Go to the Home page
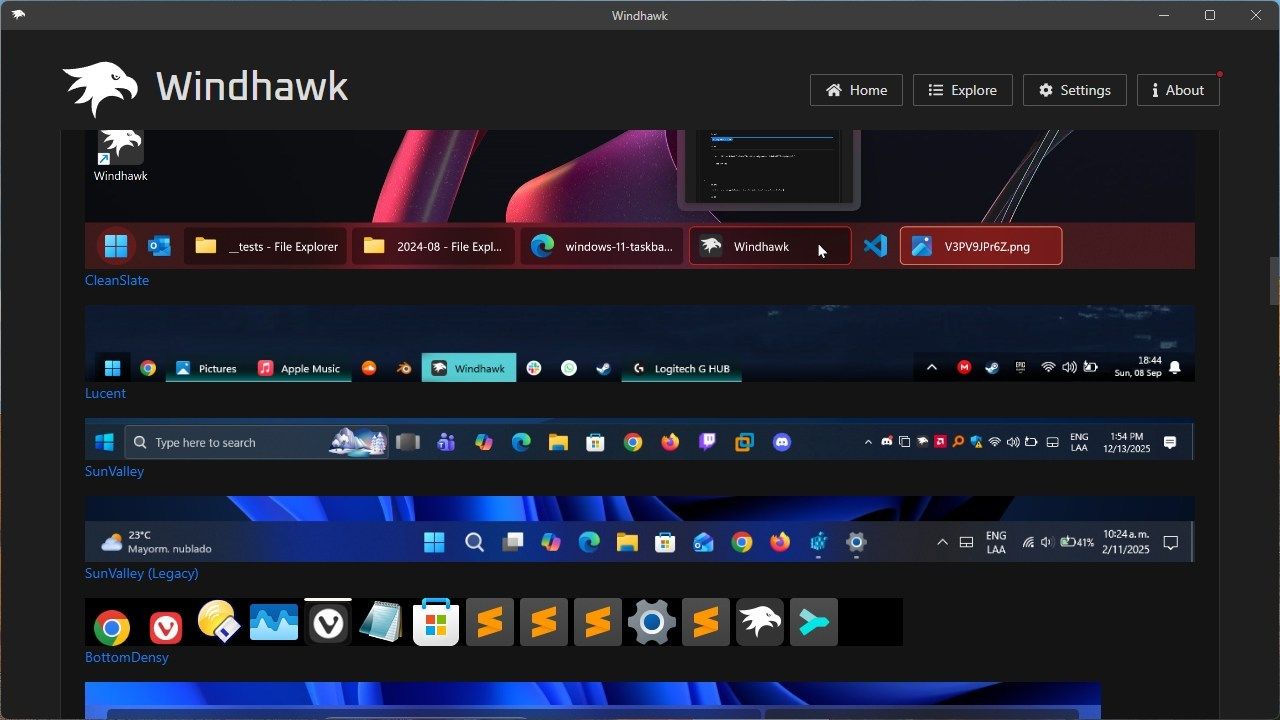 856,90
